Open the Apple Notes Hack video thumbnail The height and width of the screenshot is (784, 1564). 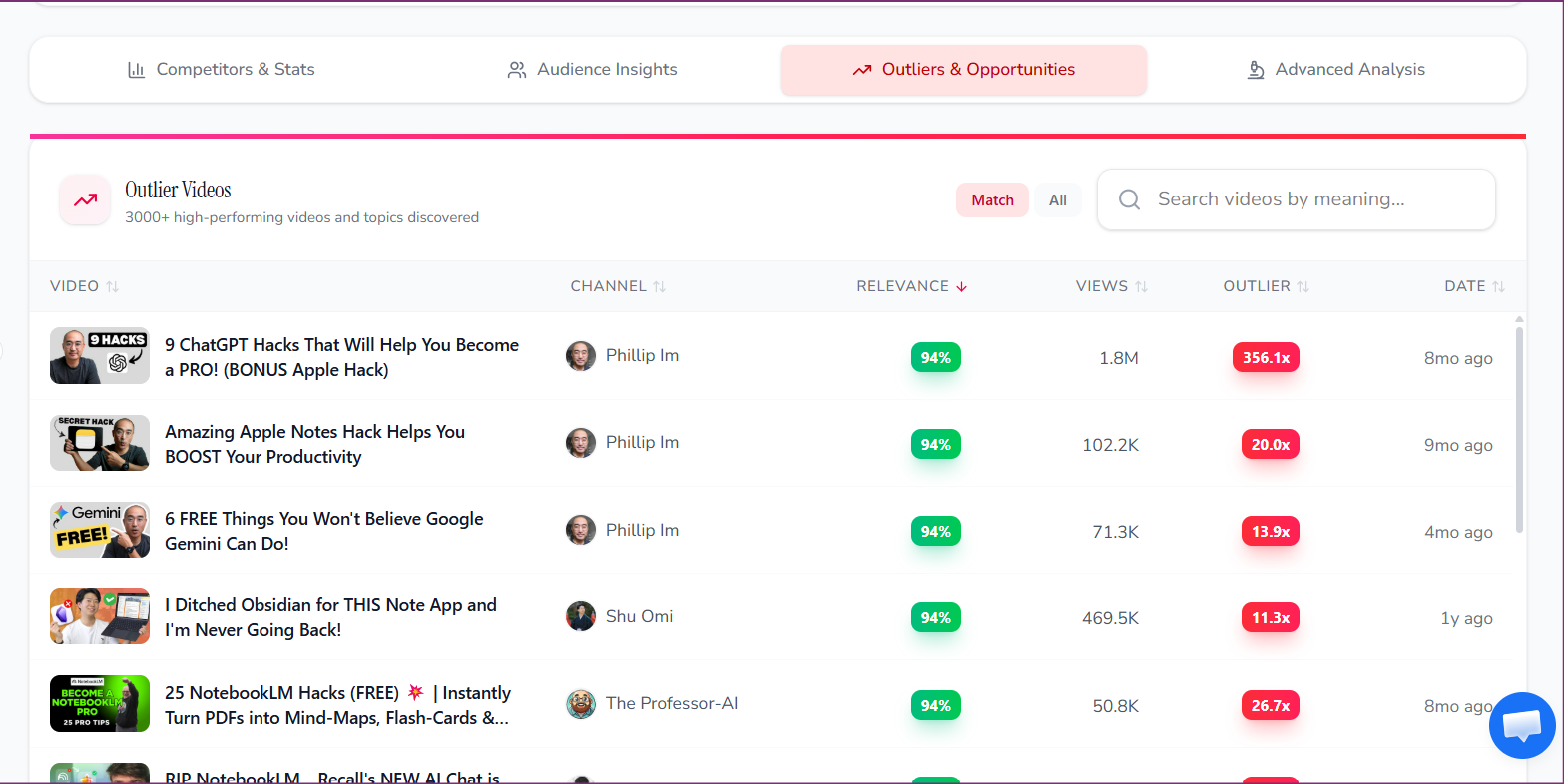coord(100,443)
